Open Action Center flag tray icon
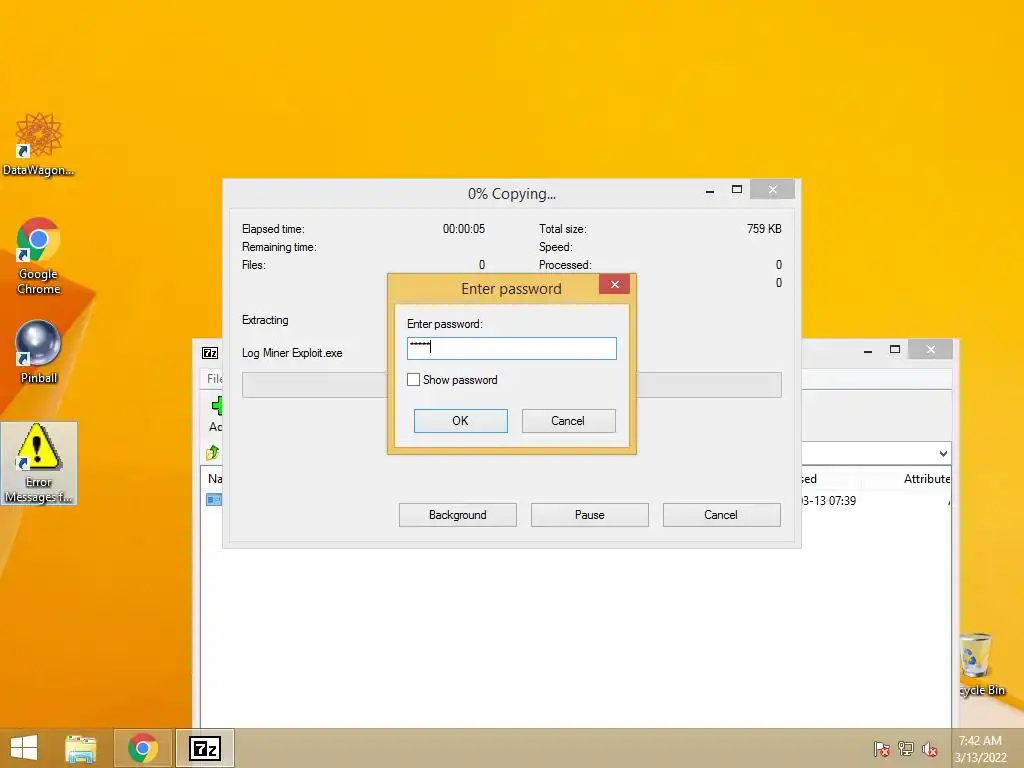The image size is (1024, 768). point(882,748)
